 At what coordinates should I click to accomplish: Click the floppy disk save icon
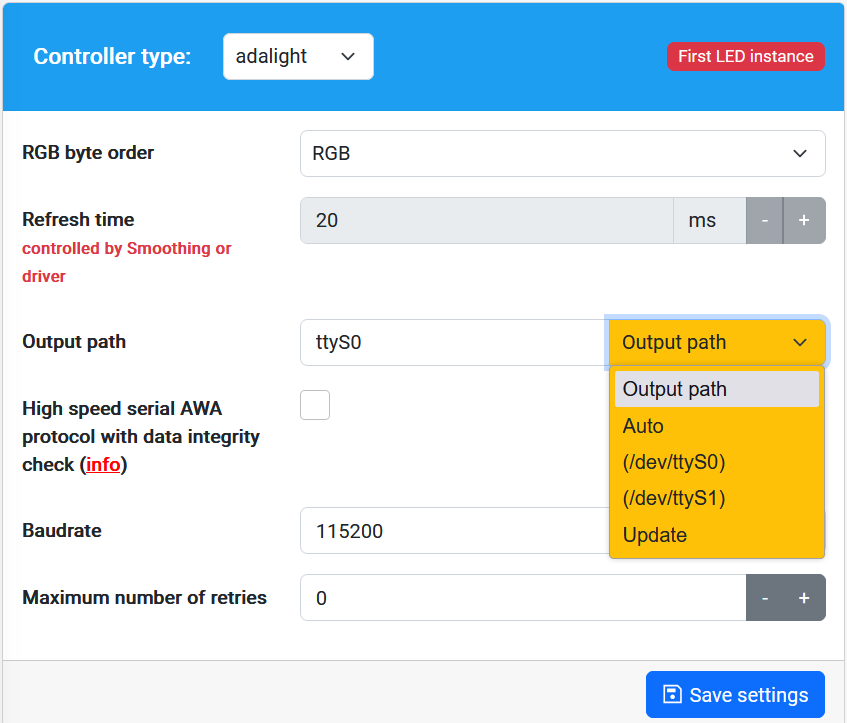point(673,695)
